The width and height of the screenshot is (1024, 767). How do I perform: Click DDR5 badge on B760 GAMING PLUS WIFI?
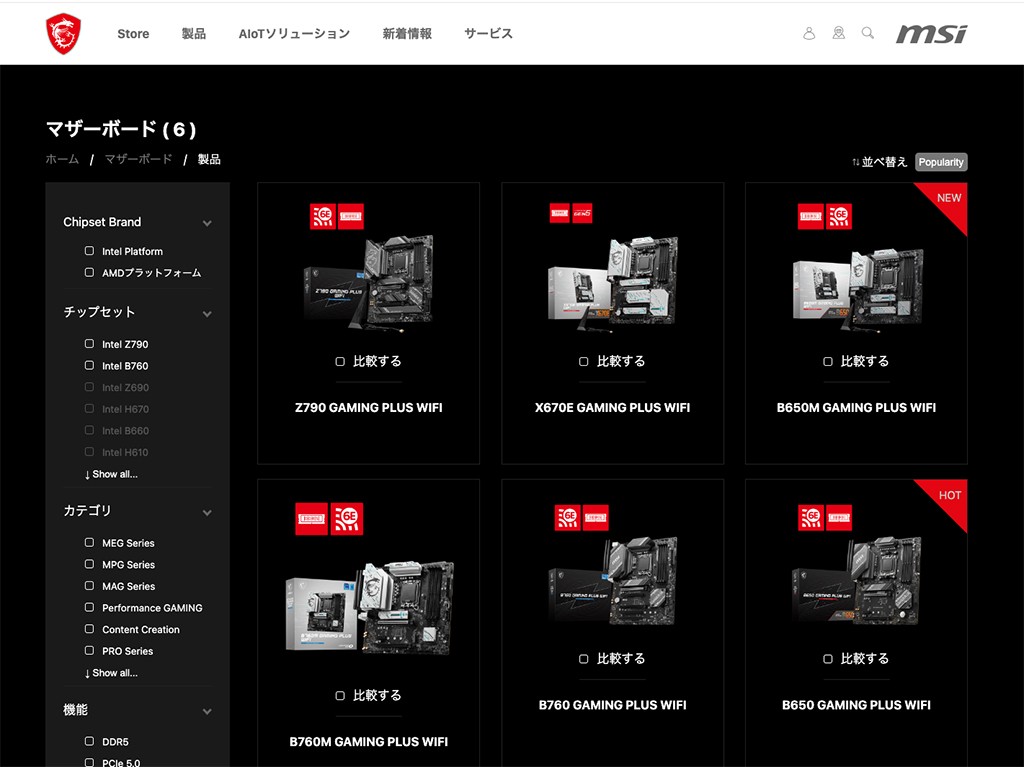pos(596,517)
